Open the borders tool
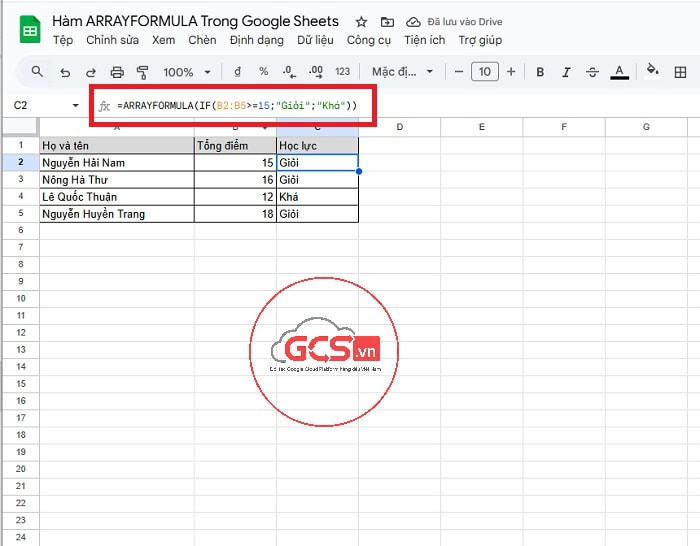The height and width of the screenshot is (546, 700). pyautogui.click(x=681, y=72)
